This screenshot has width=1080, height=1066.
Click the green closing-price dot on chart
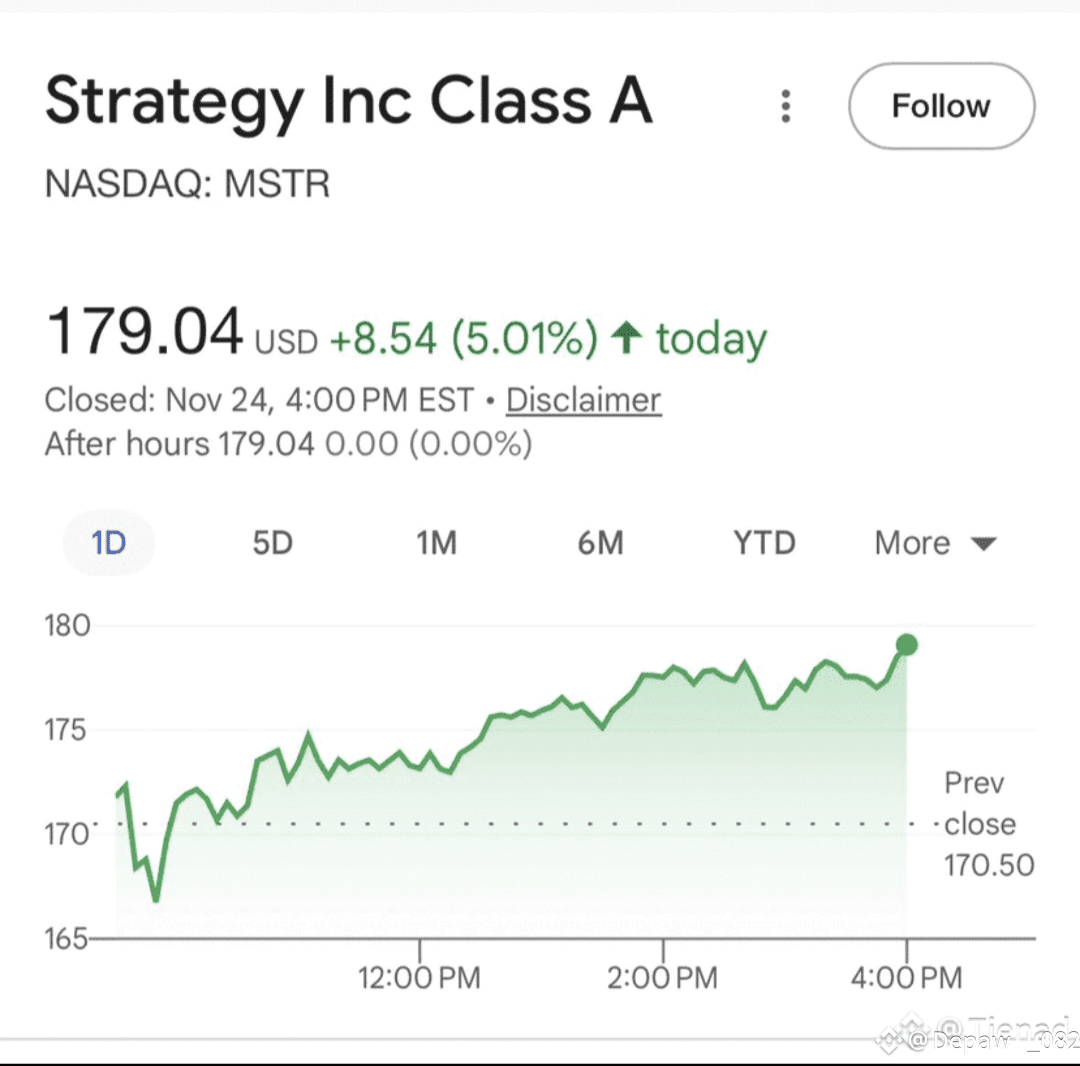906,645
